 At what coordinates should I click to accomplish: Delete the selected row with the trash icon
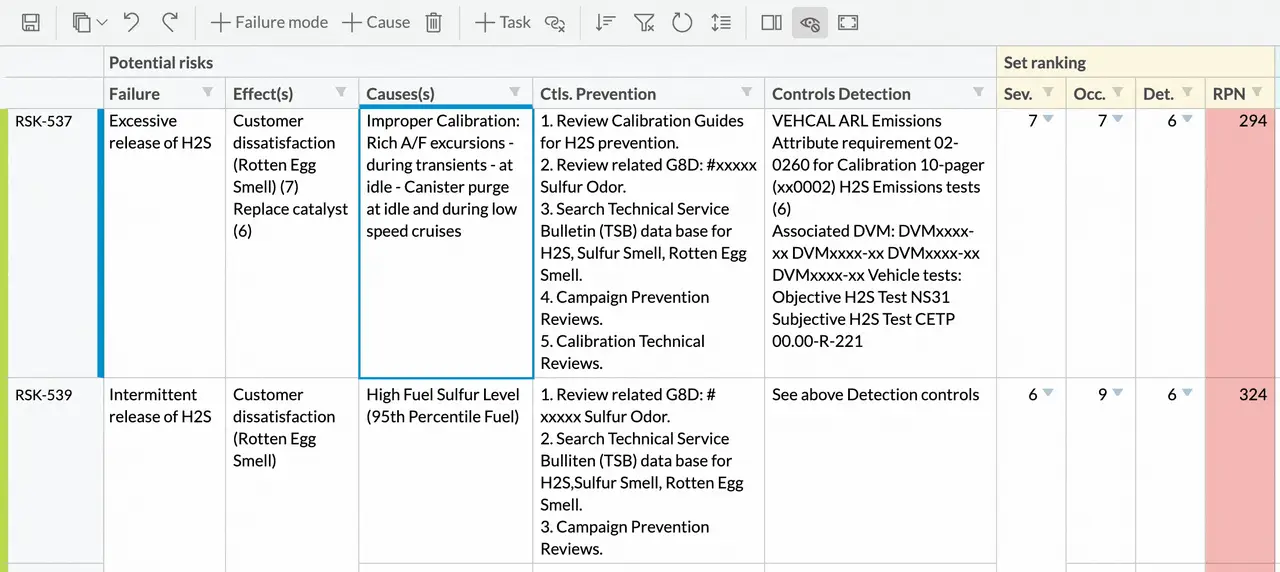(434, 22)
